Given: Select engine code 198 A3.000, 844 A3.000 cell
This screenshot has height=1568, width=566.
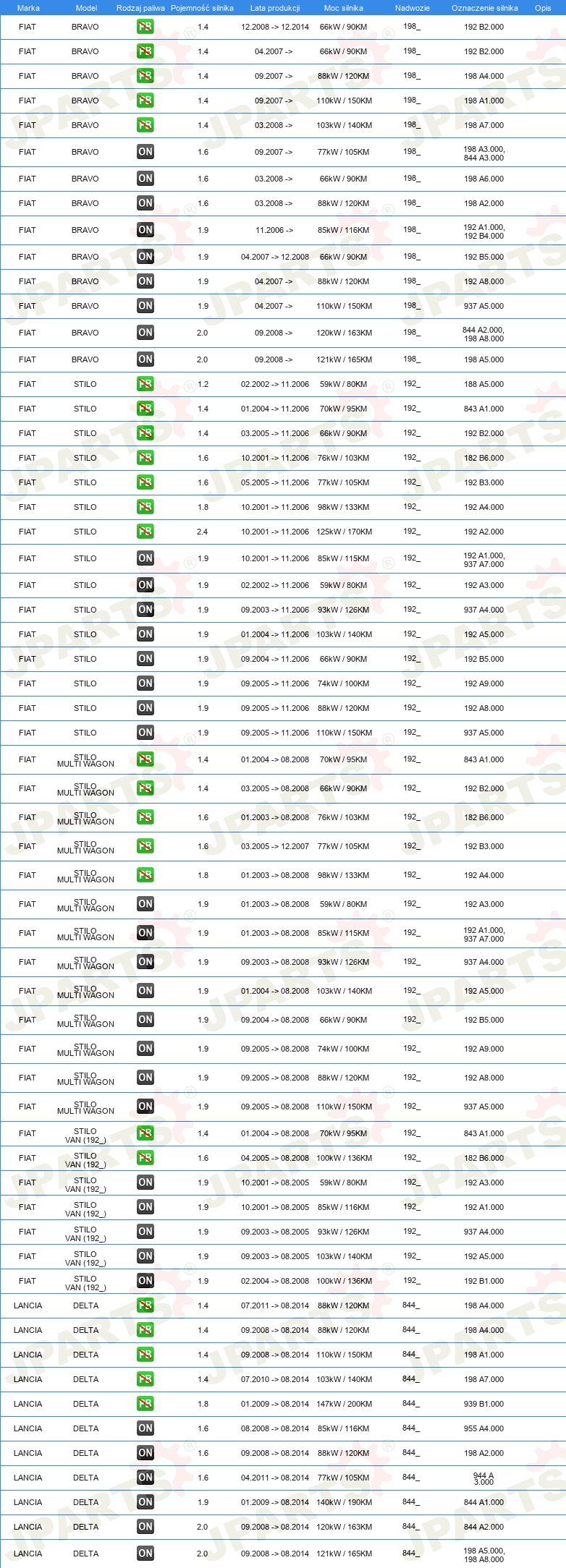Looking at the screenshot, I should pos(484,153).
